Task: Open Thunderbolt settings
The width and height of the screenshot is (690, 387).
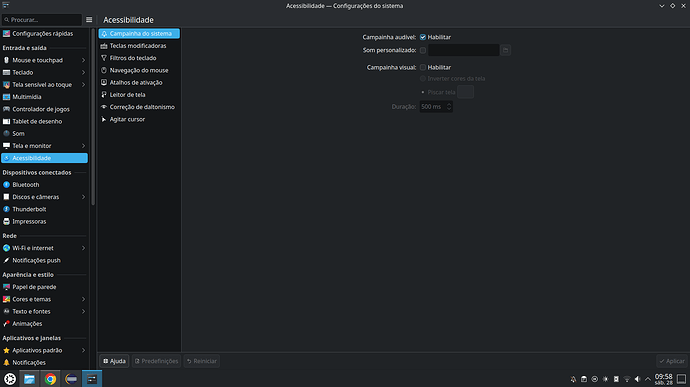Action: pos(44,209)
